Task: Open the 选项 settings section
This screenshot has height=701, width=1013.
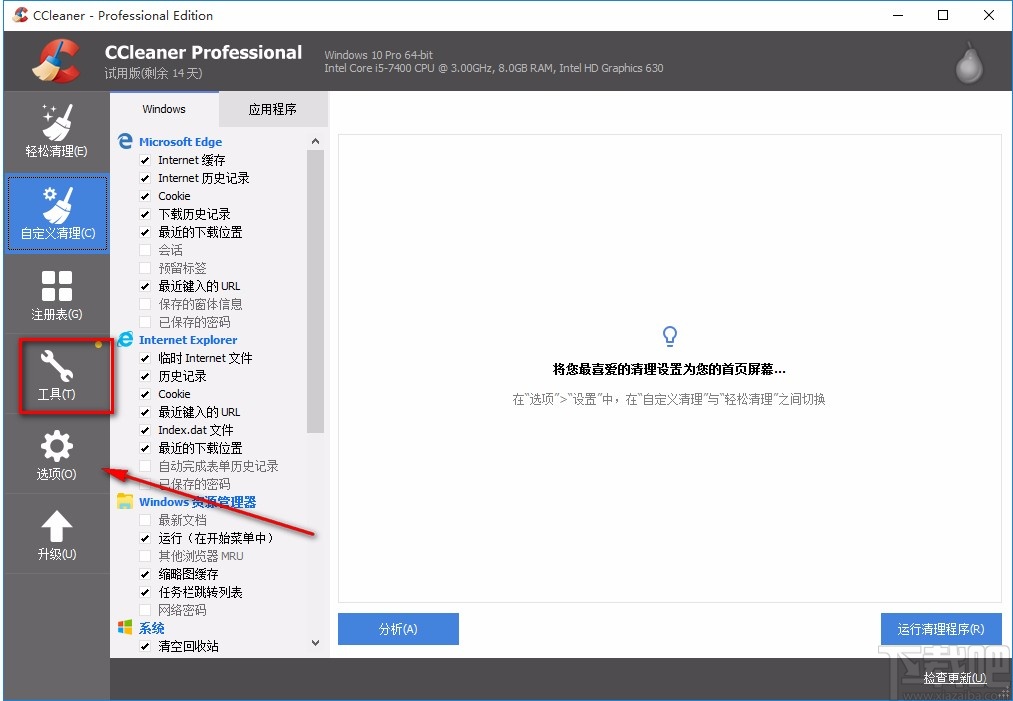Action: coord(56,455)
